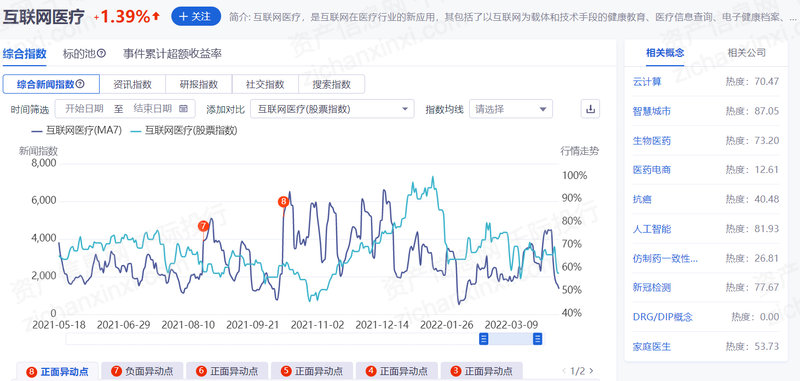The width and height of the screenshot is (800, 381).
Task: Click the 结束日期 end date field
Action: tap(152, 109)
